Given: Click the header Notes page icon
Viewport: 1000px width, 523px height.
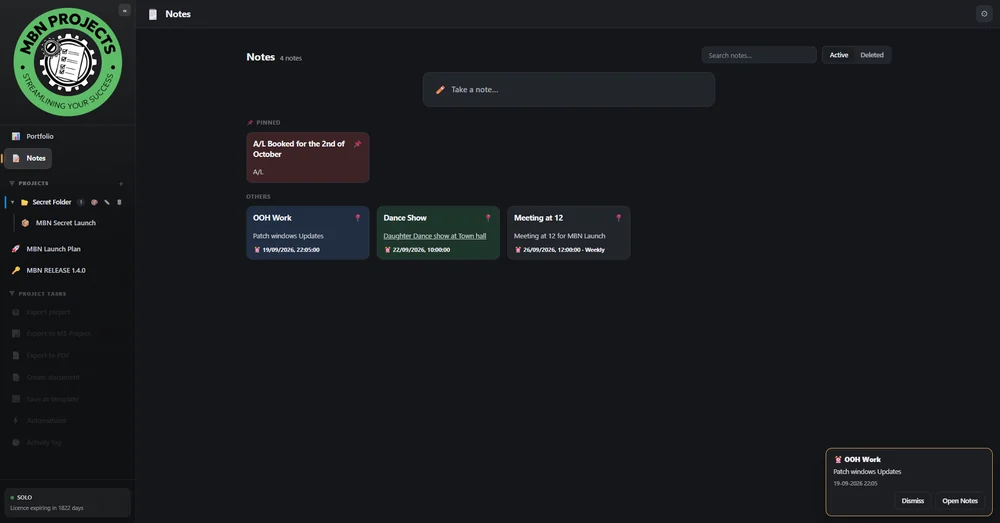Looking at the screenshot, I should pyautogui.click(x=152, y=14).
